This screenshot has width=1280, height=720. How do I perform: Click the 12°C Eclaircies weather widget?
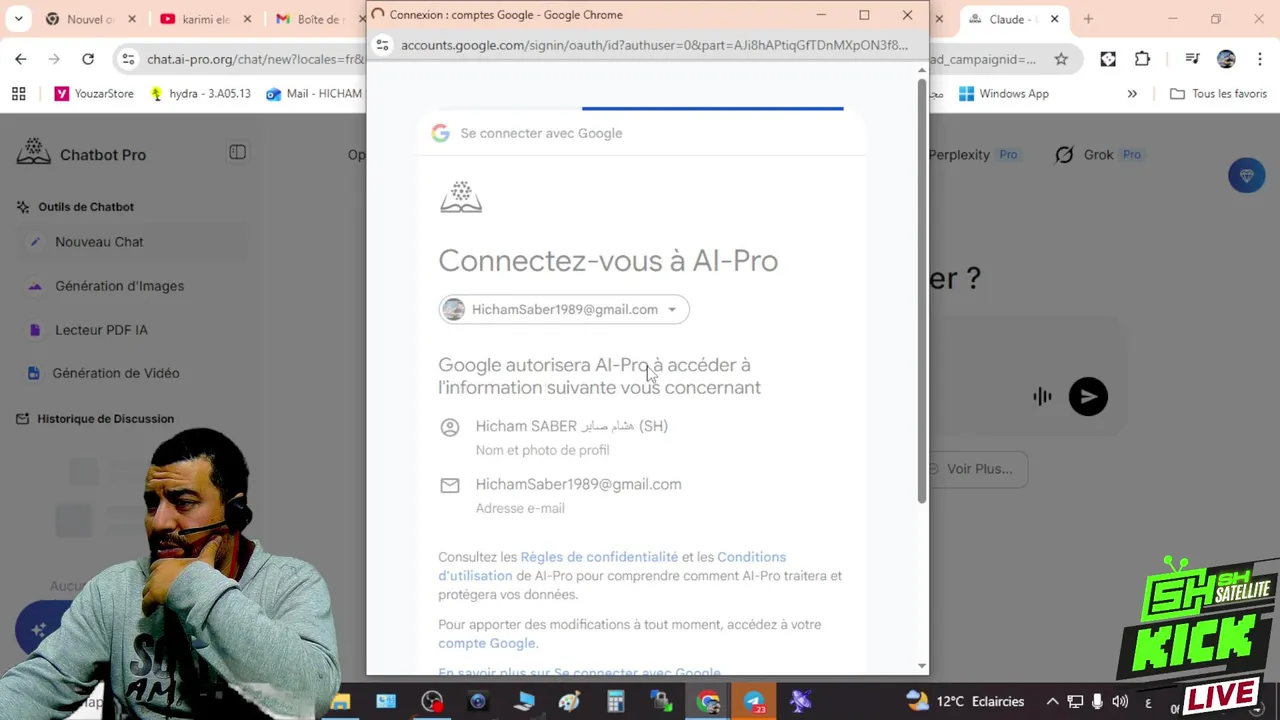click(965, 702)
